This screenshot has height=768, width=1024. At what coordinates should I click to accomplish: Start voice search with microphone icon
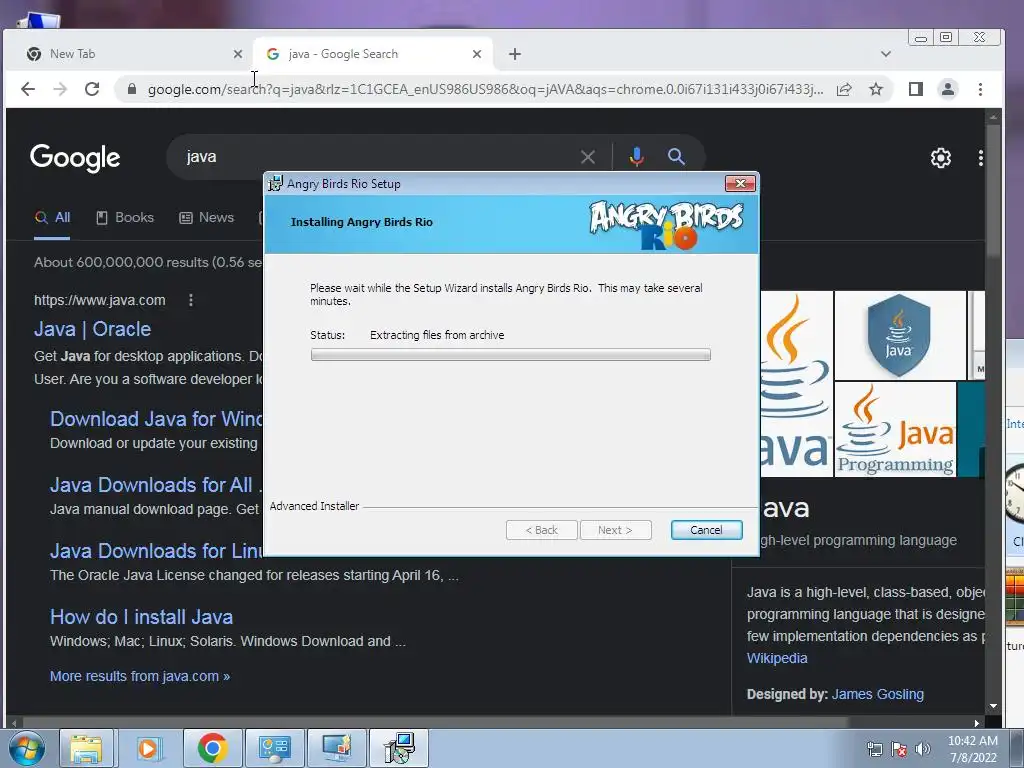(637, 157)
